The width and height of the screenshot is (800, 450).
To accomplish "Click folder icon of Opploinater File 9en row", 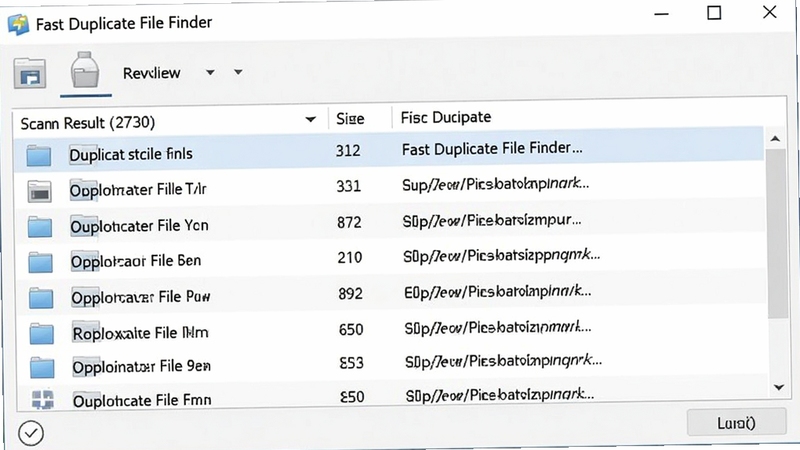I will click(42, 368).
